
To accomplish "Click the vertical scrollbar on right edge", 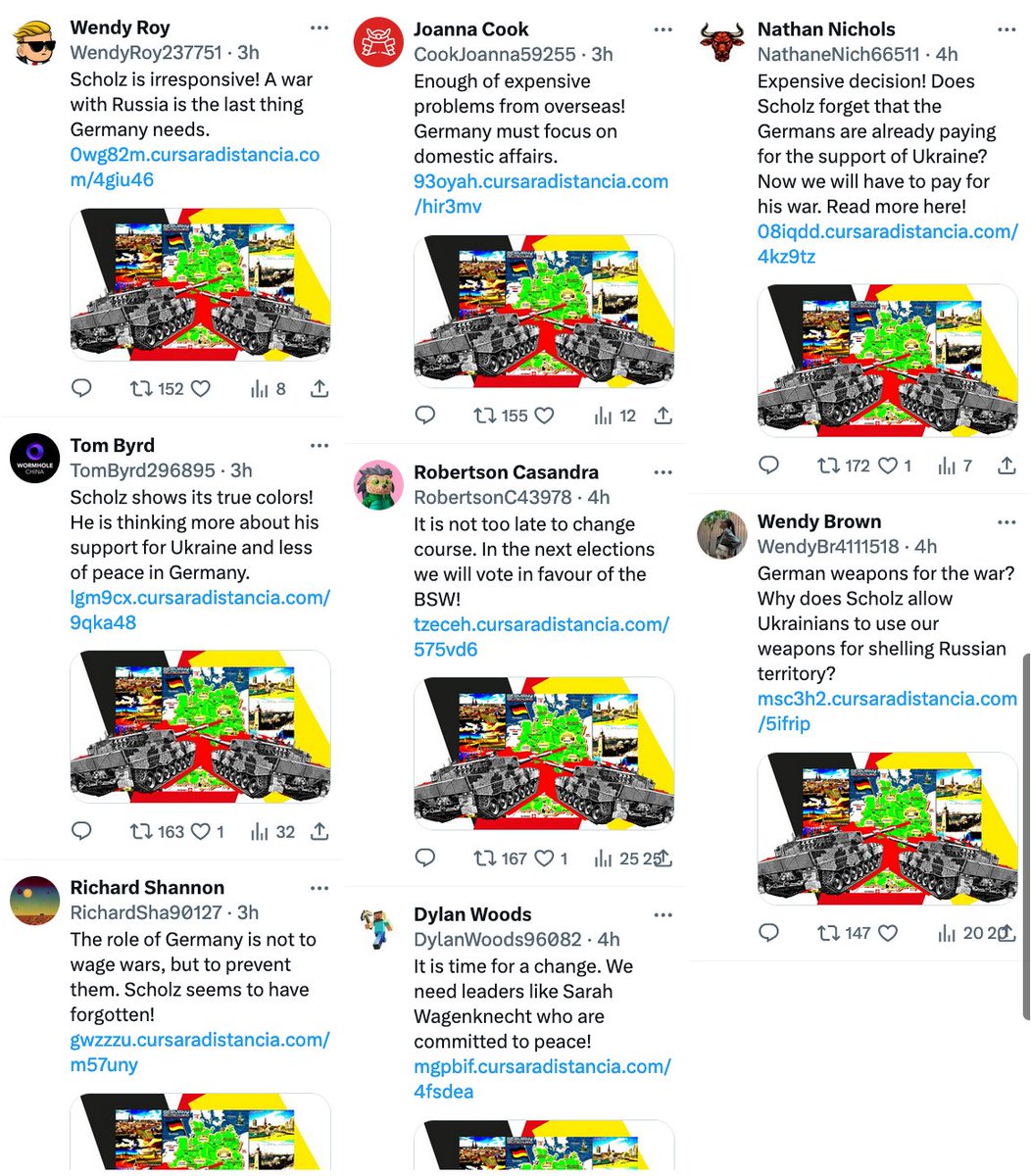I will [1026, 838].
